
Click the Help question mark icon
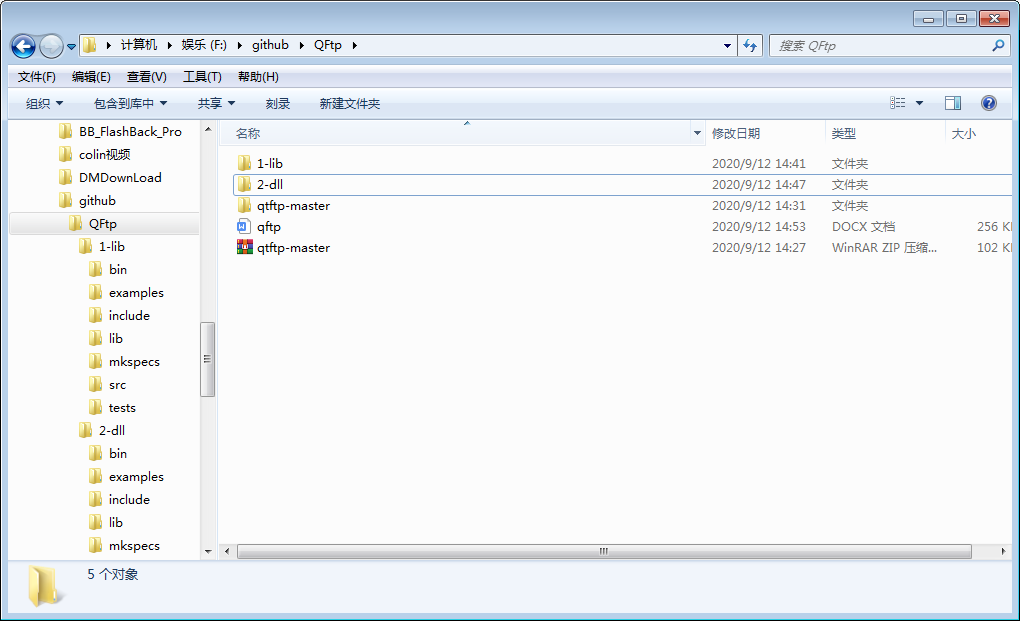click(989, 102)
